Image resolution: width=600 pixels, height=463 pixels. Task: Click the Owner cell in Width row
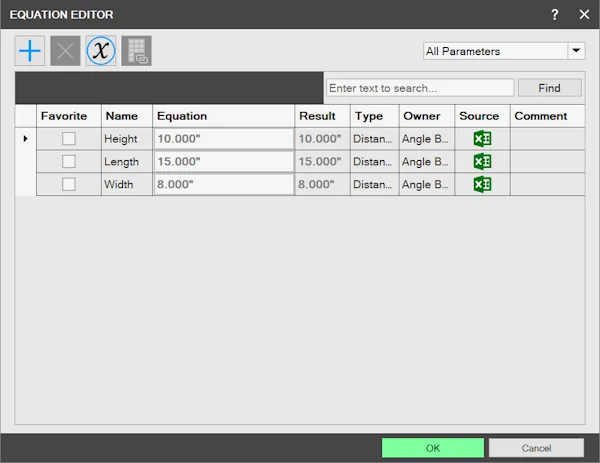tap(427, 184)
